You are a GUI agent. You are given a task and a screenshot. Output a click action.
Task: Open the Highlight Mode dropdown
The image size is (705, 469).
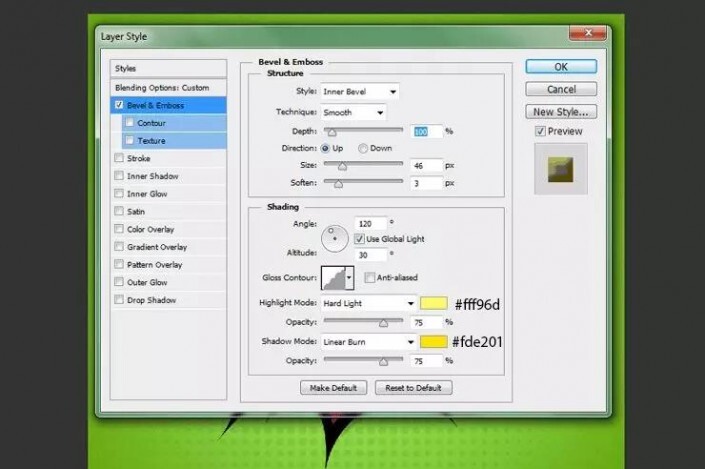tap(369, 303)
